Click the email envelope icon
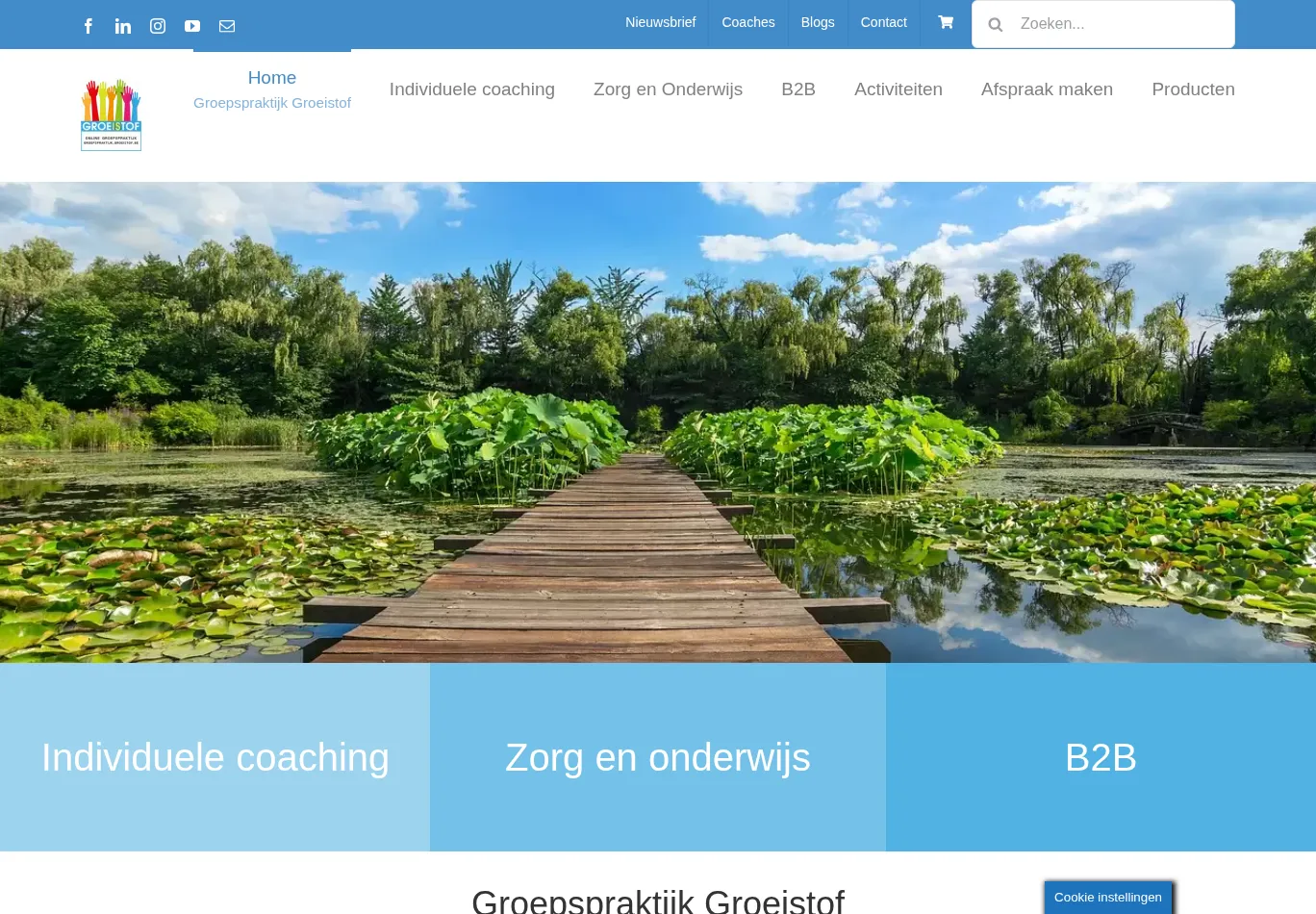The height and width of the screenshot is (914, 1316). tap(227, 26)
